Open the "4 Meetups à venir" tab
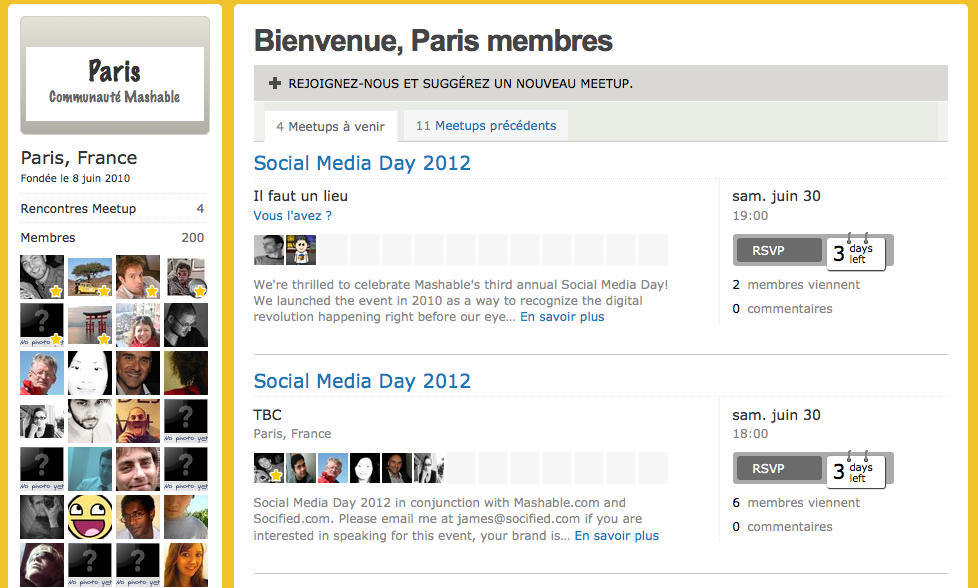 331,127
